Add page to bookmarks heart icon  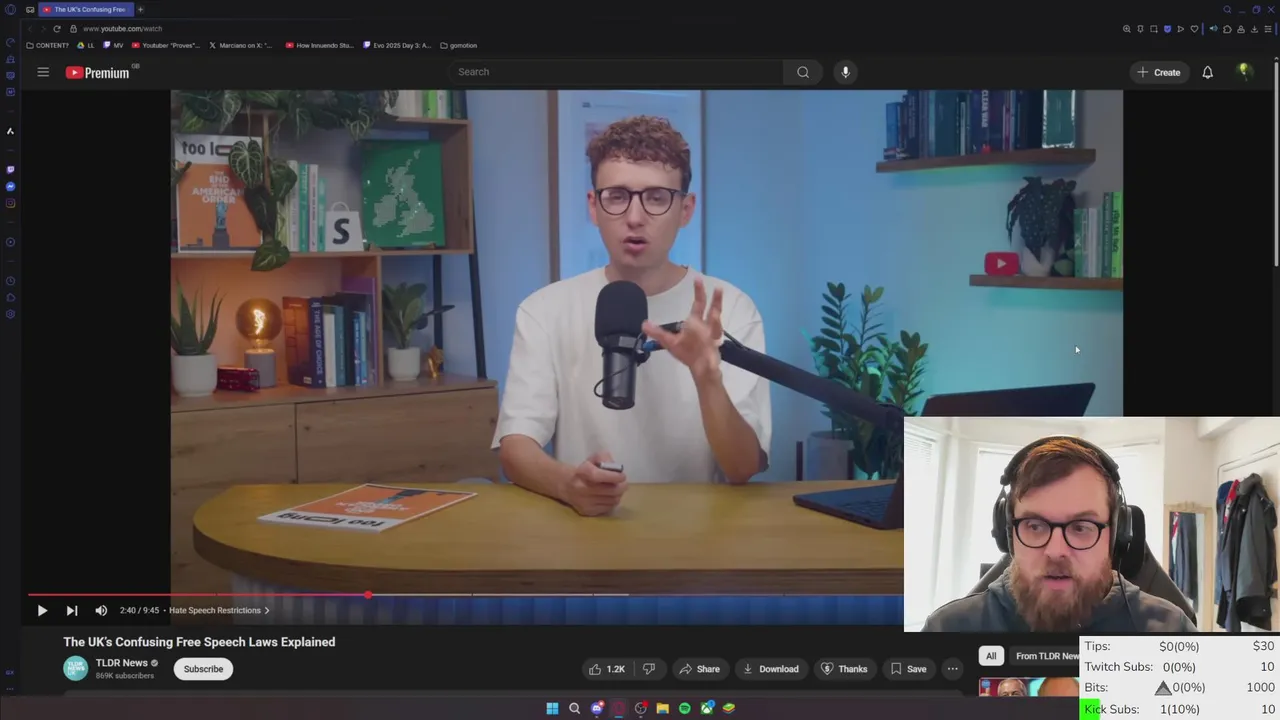(1194, 29)
